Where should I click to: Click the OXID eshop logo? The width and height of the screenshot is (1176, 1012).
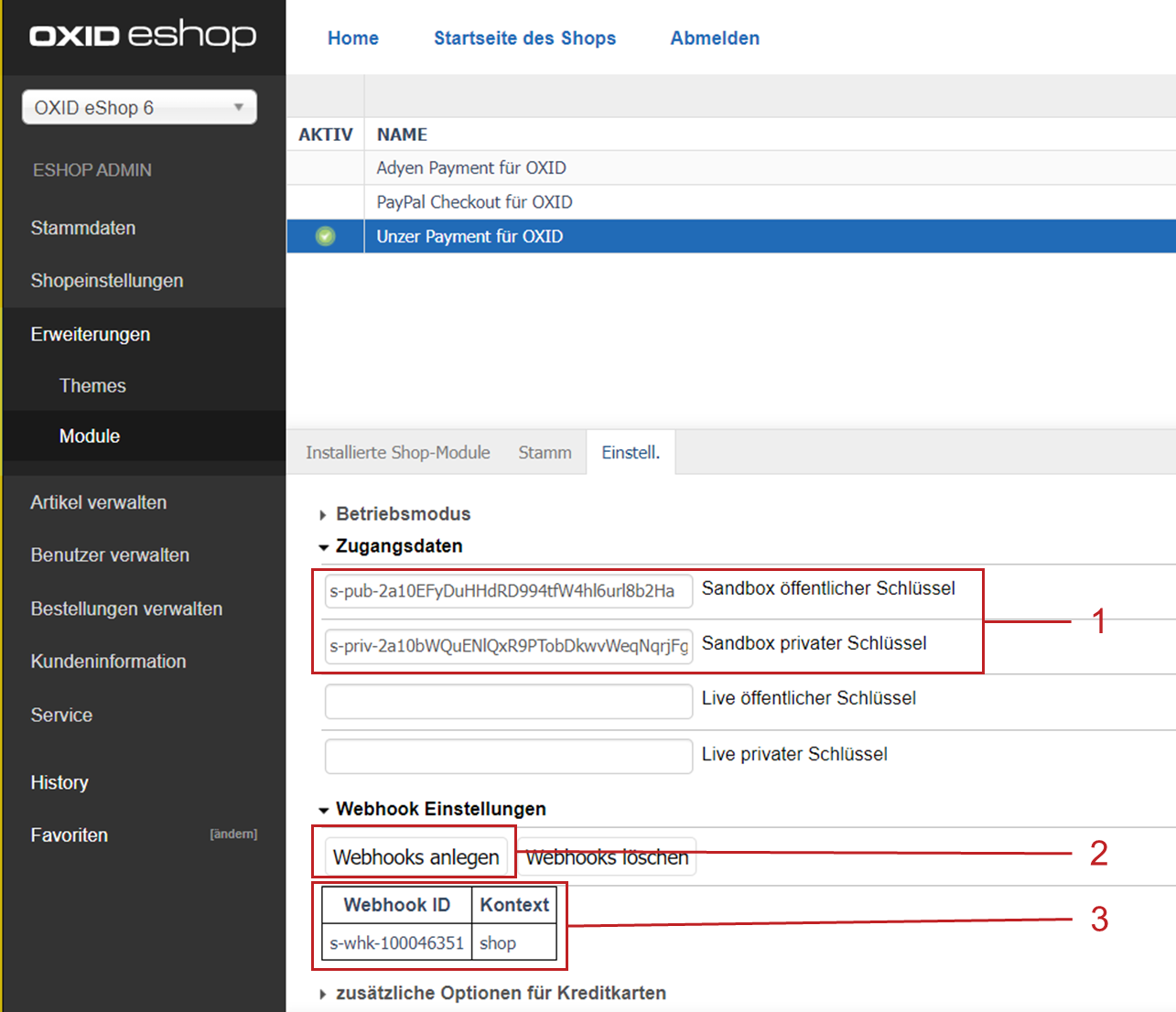(143, 36)
